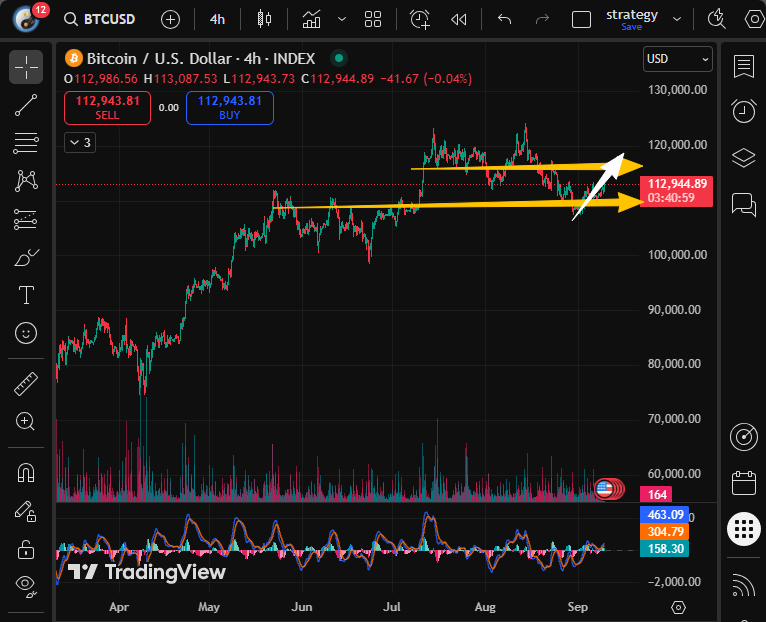Toggle hide all drawings eye icon
This screenshot has width=766, height=622.
coord(26,585)
